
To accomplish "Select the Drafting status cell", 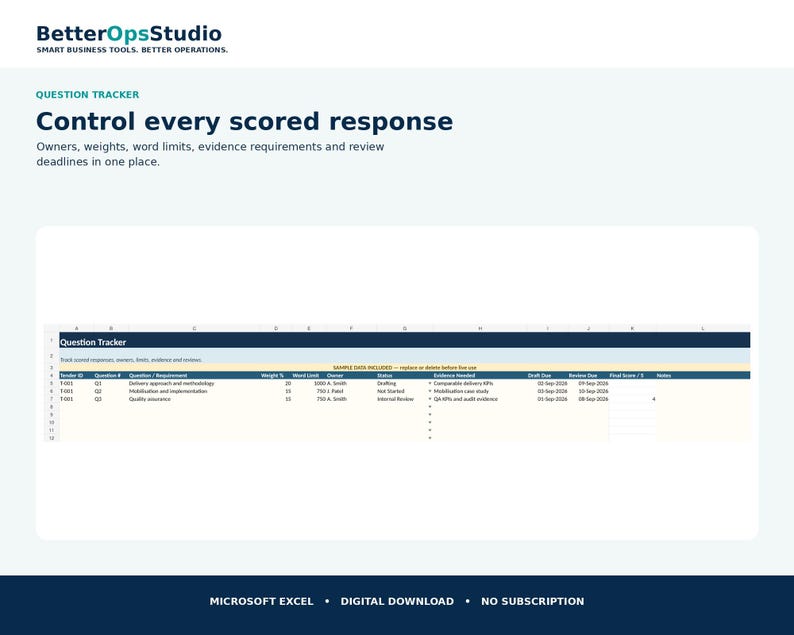I will [x=403, y=383].
